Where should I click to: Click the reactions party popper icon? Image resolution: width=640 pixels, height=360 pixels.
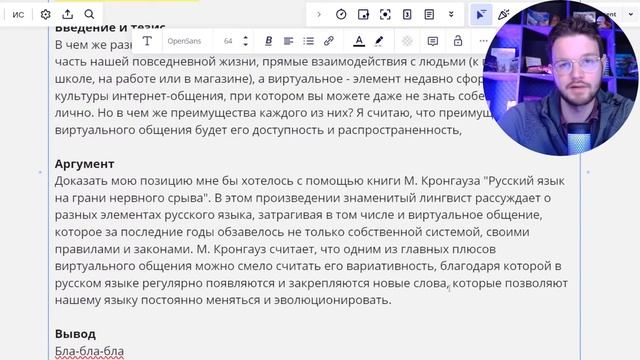(x=504, y=15)
